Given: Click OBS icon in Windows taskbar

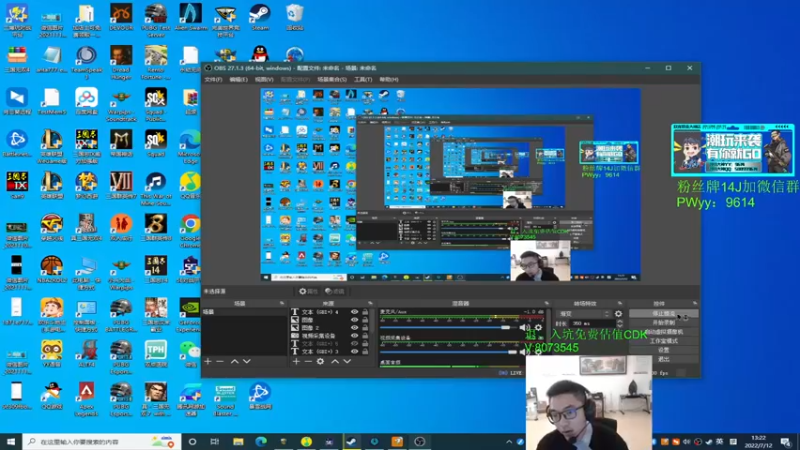Looking at the screenshot, I should pos(419,441).
